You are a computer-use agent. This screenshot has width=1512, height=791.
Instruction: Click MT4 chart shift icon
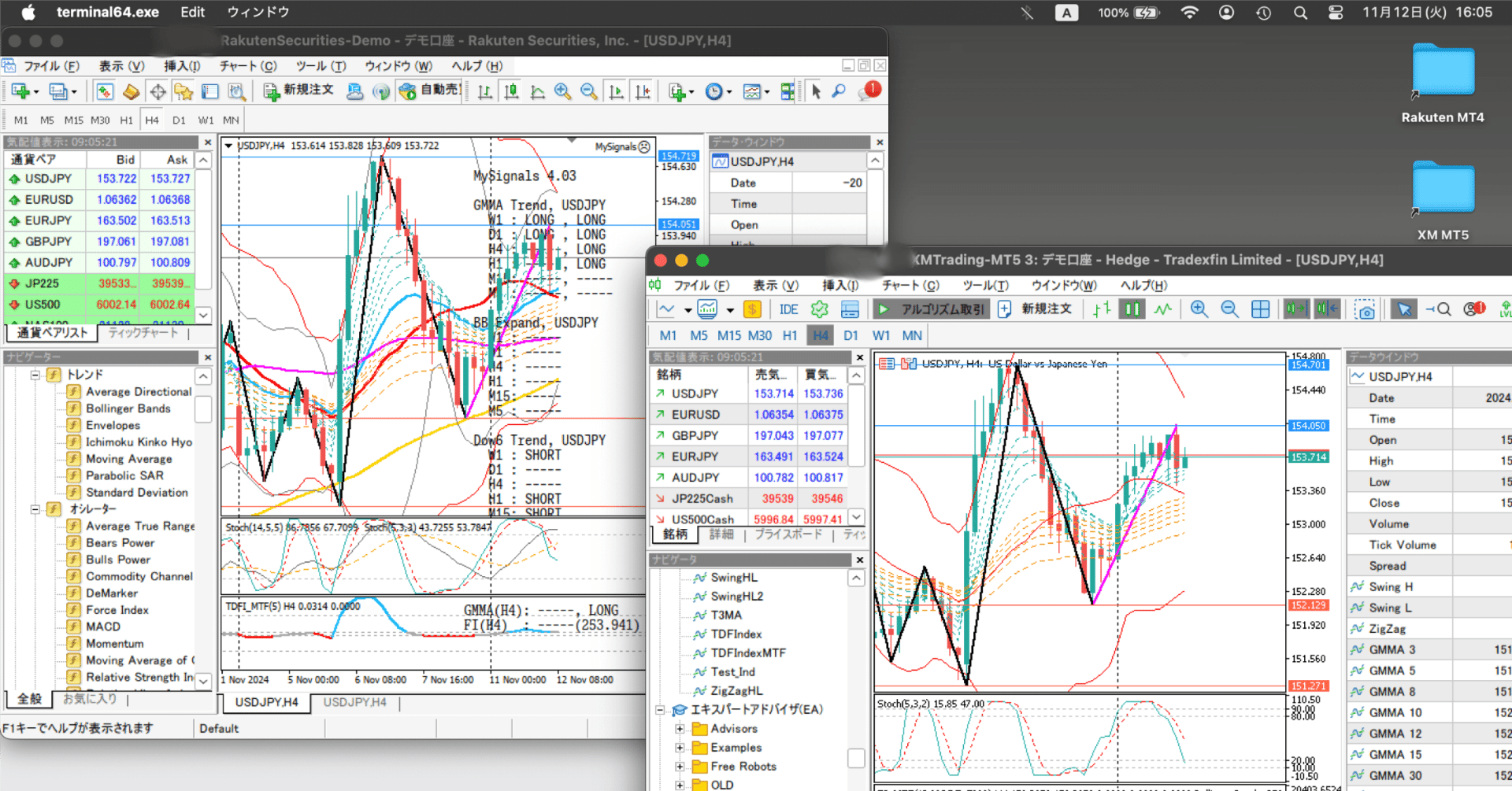(643, 91)
